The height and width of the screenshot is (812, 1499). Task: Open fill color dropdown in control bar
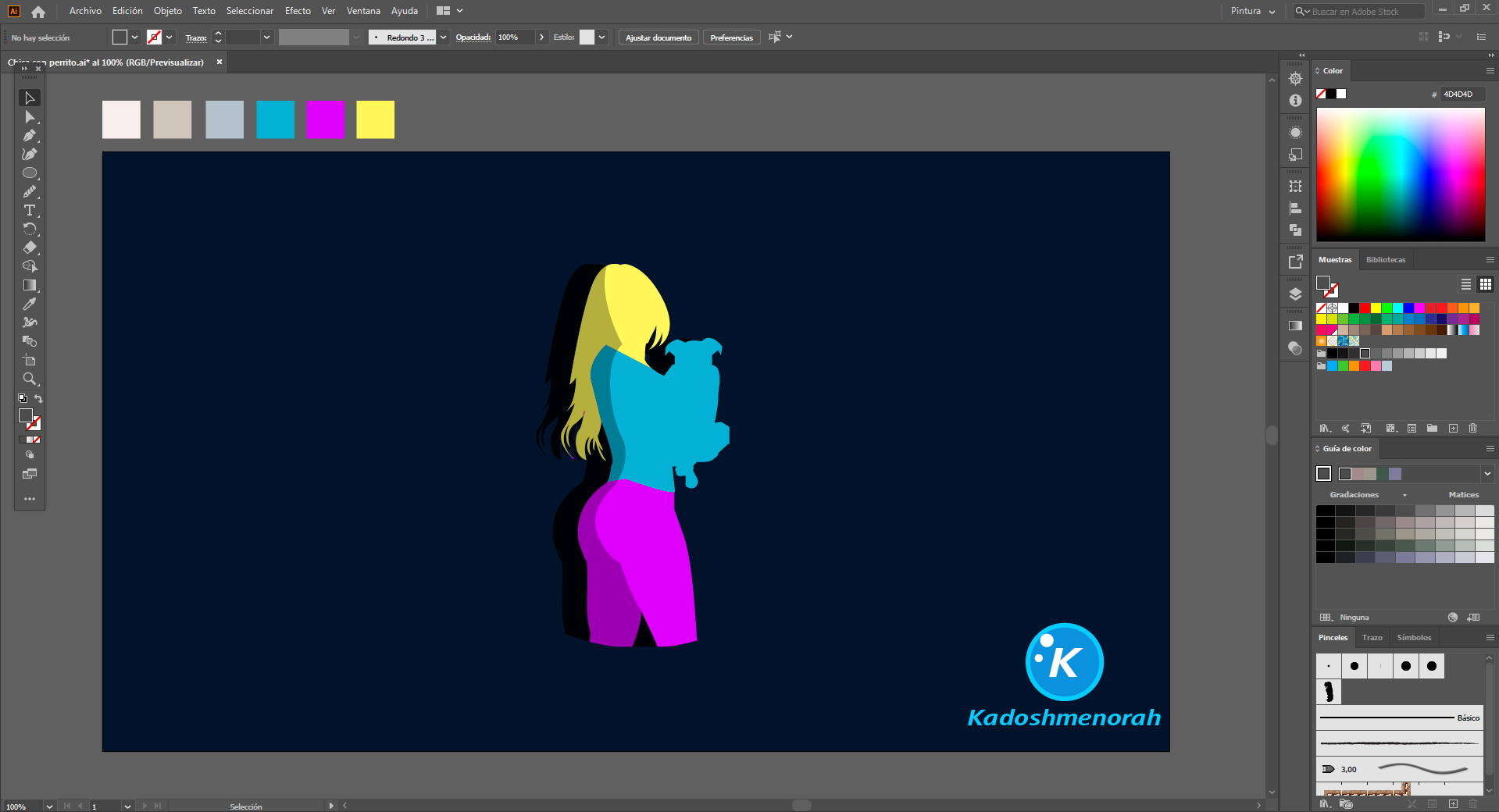point(135,37)
